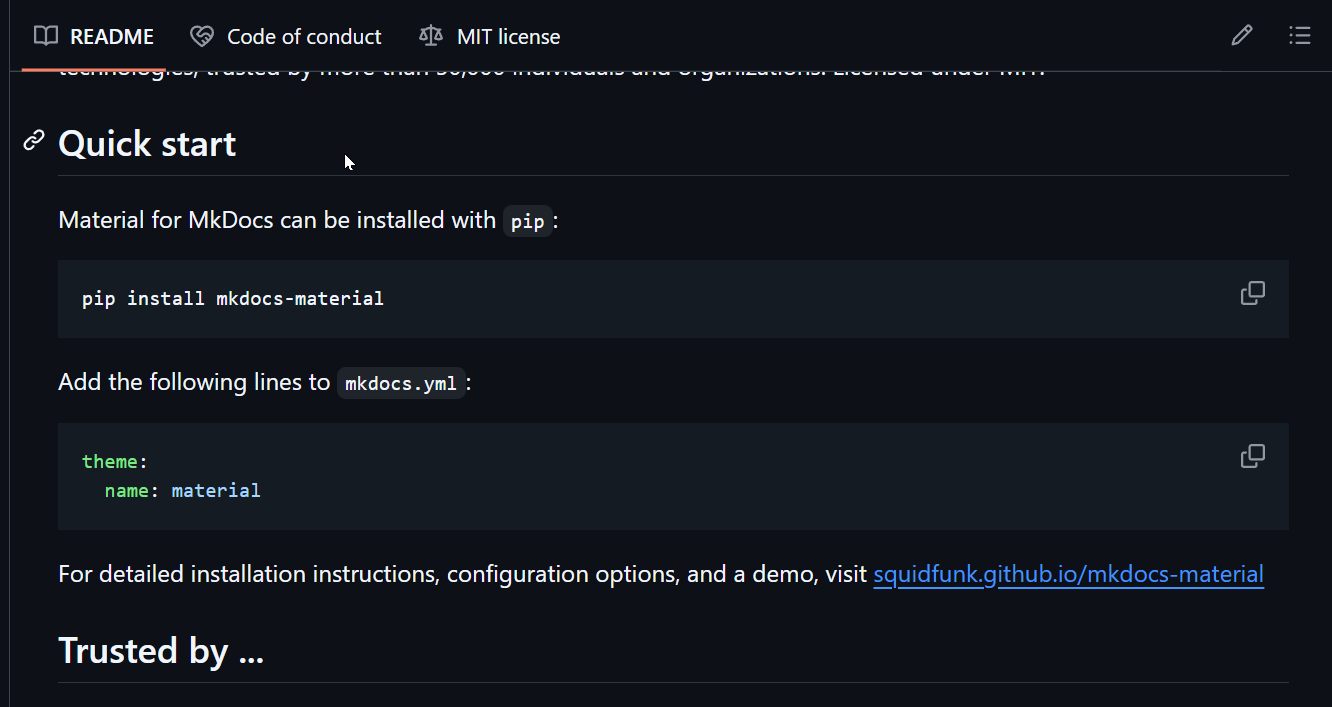The width and height of the screenshot is (1332, 707).
Task: Click the green name key in YAML
Action: (127, 490)
